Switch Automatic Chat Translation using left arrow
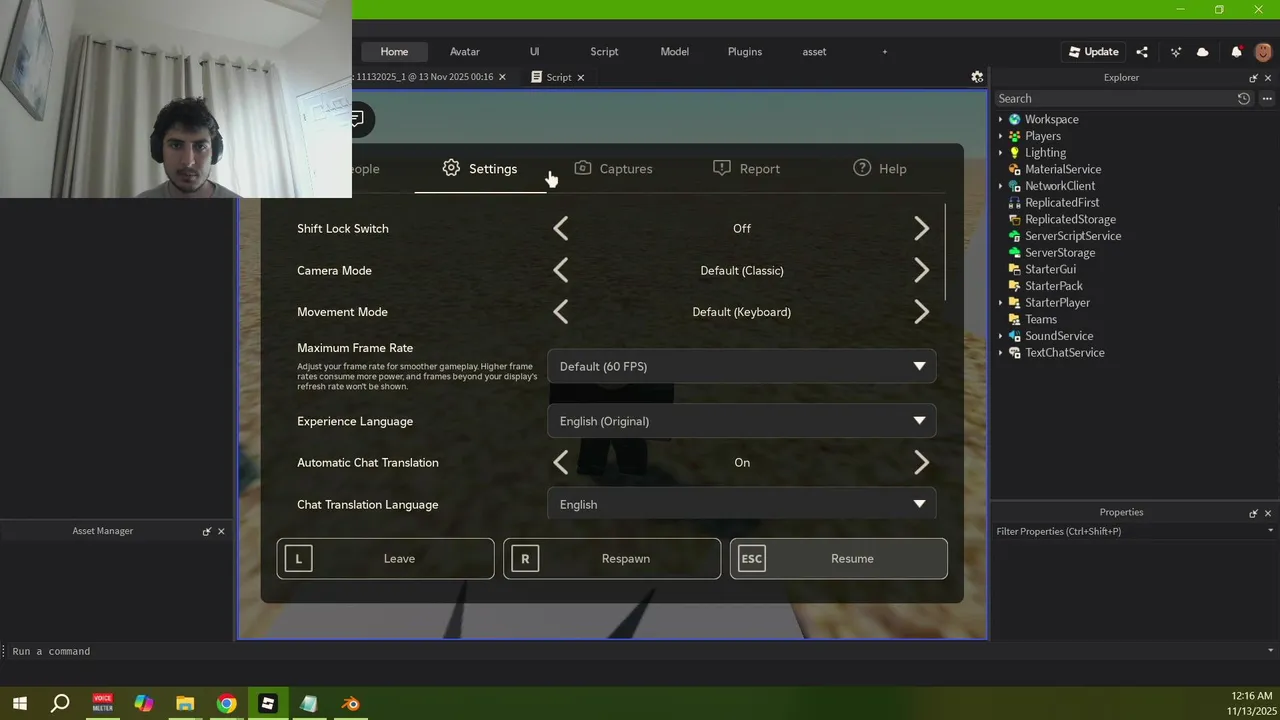This screenshot has height=720, width=1280. pos(561,463)
